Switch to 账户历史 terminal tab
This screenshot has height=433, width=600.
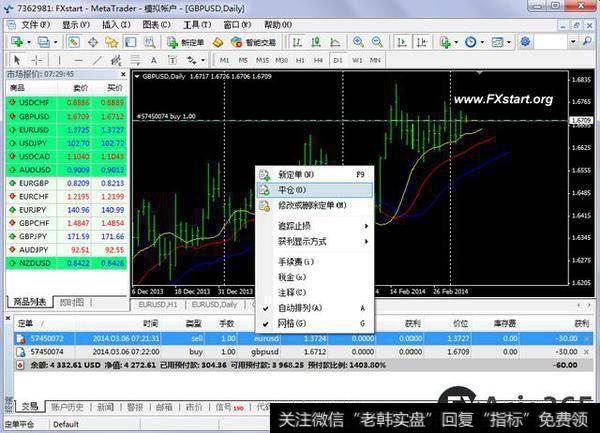tap(67, 407)
